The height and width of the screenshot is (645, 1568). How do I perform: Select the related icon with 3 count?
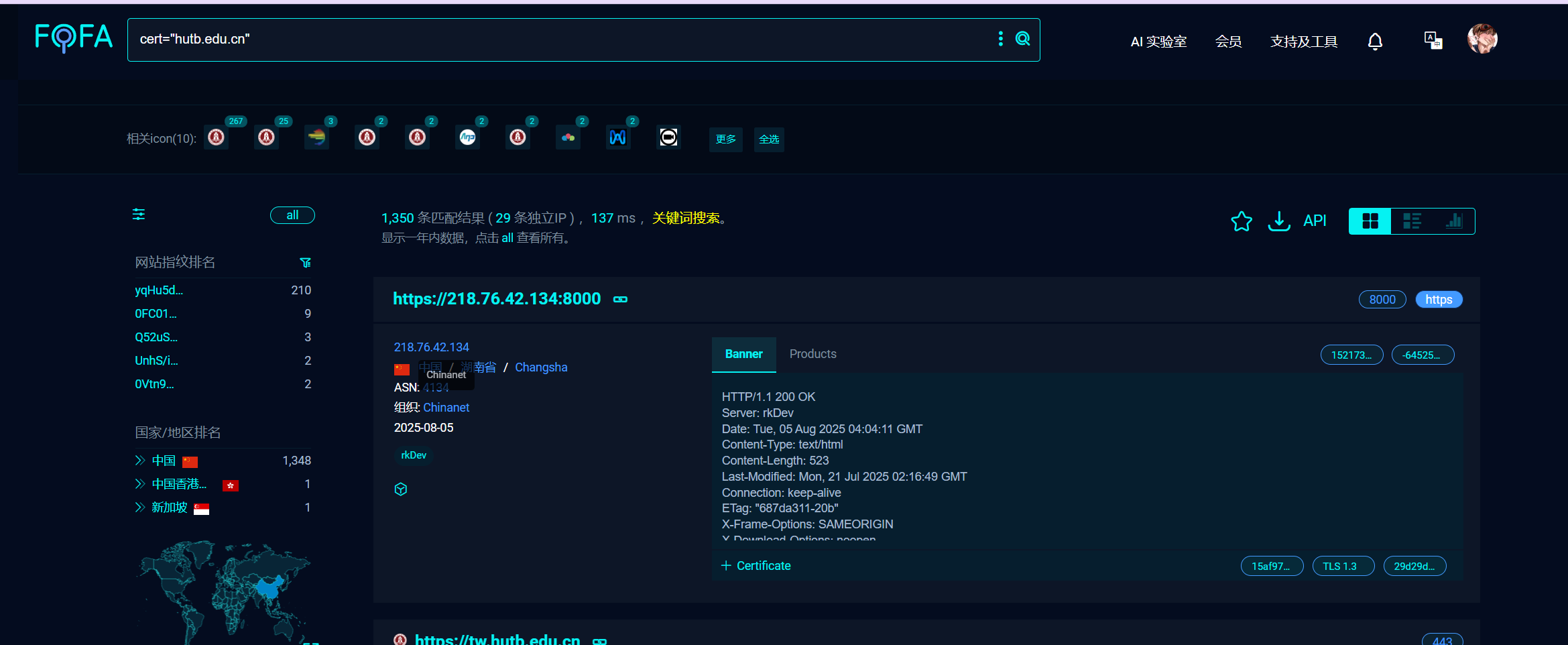coord(316,137)
